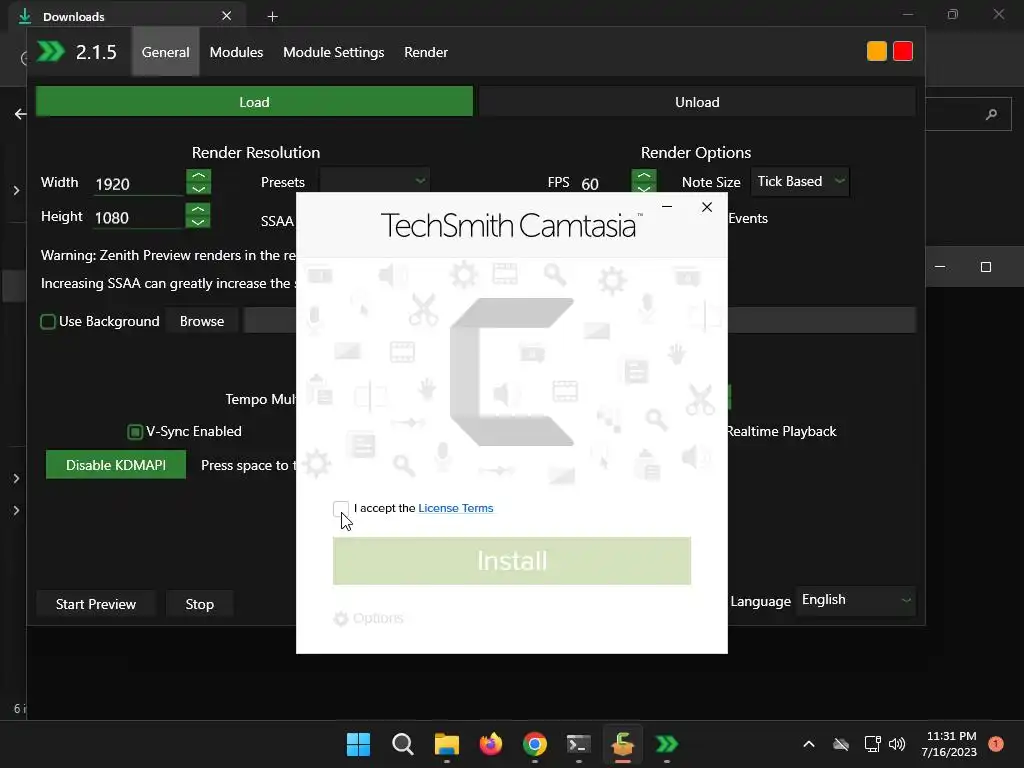Screen dimensions: 1024x768
Task: Click the back arrow in Downloads window
Action: [x=20, y=114]
